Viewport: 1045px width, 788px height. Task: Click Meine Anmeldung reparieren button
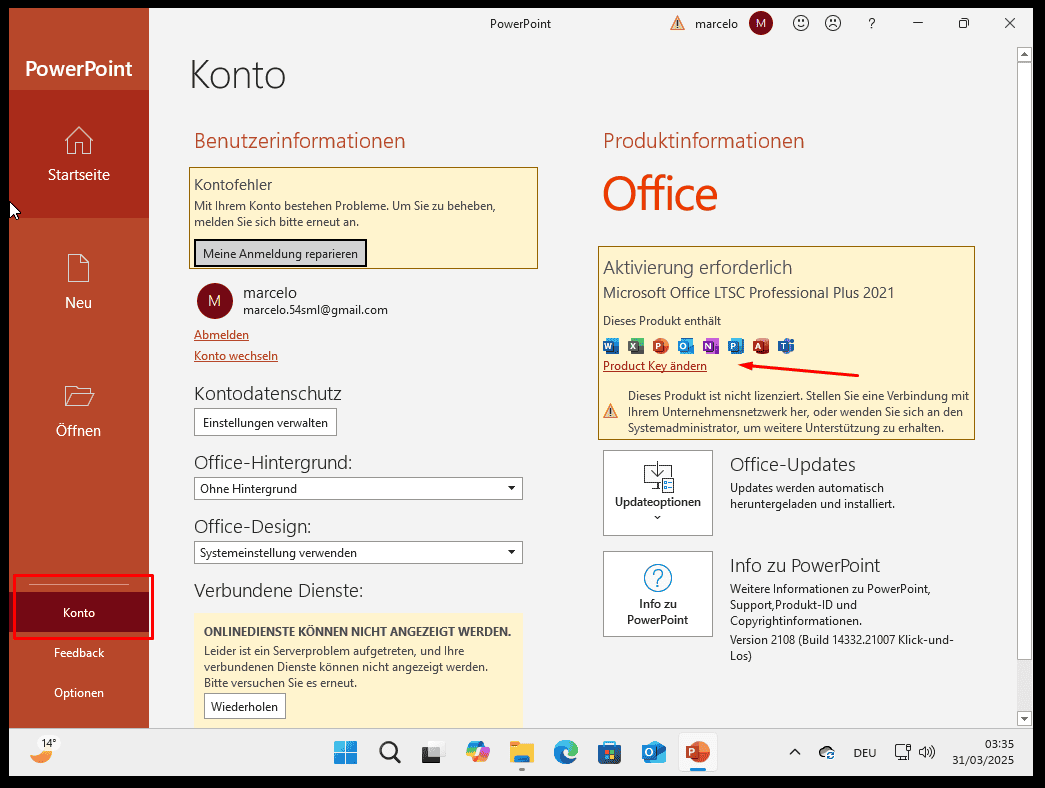coord(280,254)
